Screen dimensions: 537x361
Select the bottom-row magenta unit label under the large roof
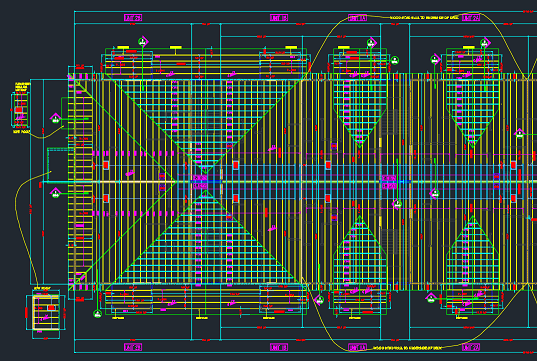point(133,347)
